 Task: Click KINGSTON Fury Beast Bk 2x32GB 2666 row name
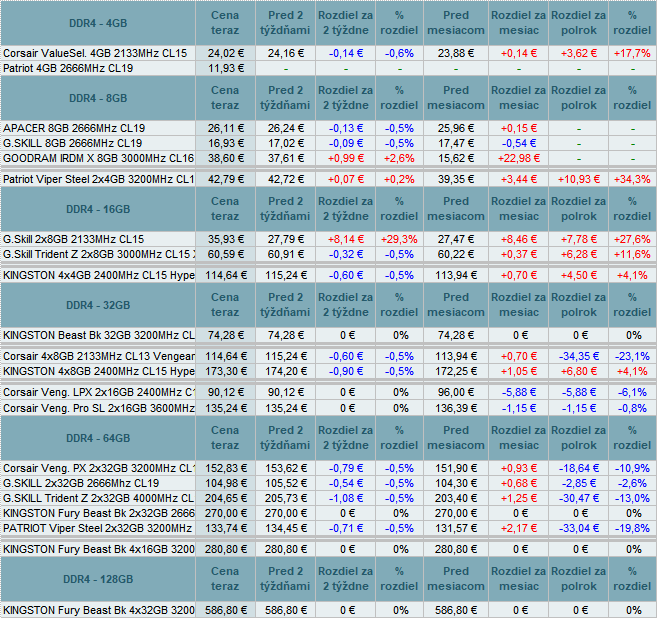pos(98,513)
